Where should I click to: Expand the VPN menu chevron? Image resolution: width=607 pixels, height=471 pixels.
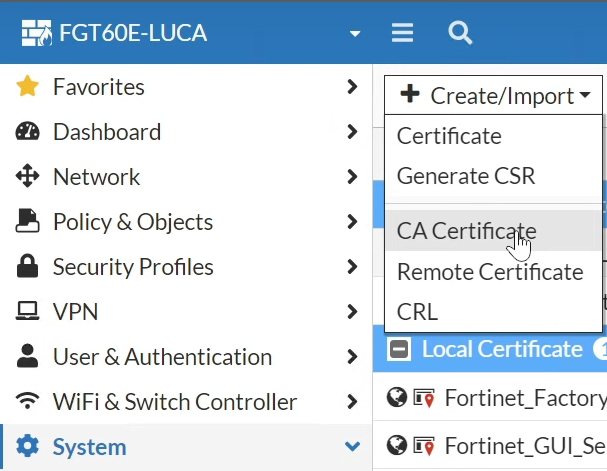352,311
